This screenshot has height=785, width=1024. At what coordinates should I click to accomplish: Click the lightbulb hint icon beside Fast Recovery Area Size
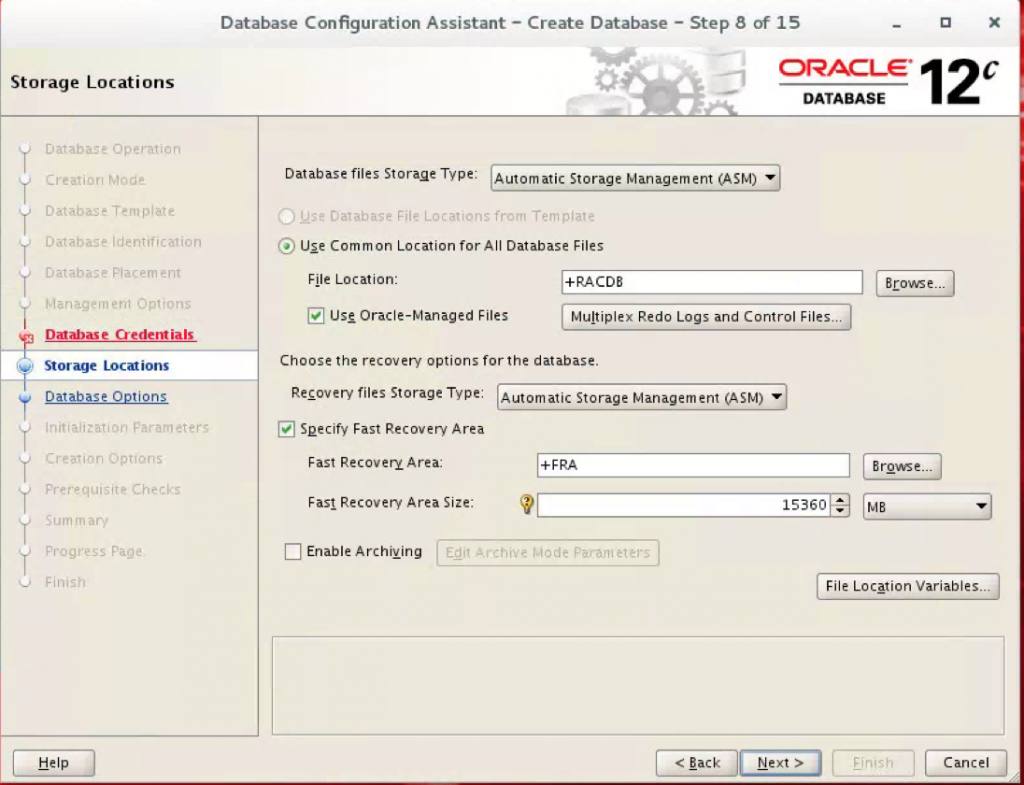[527, 505]
